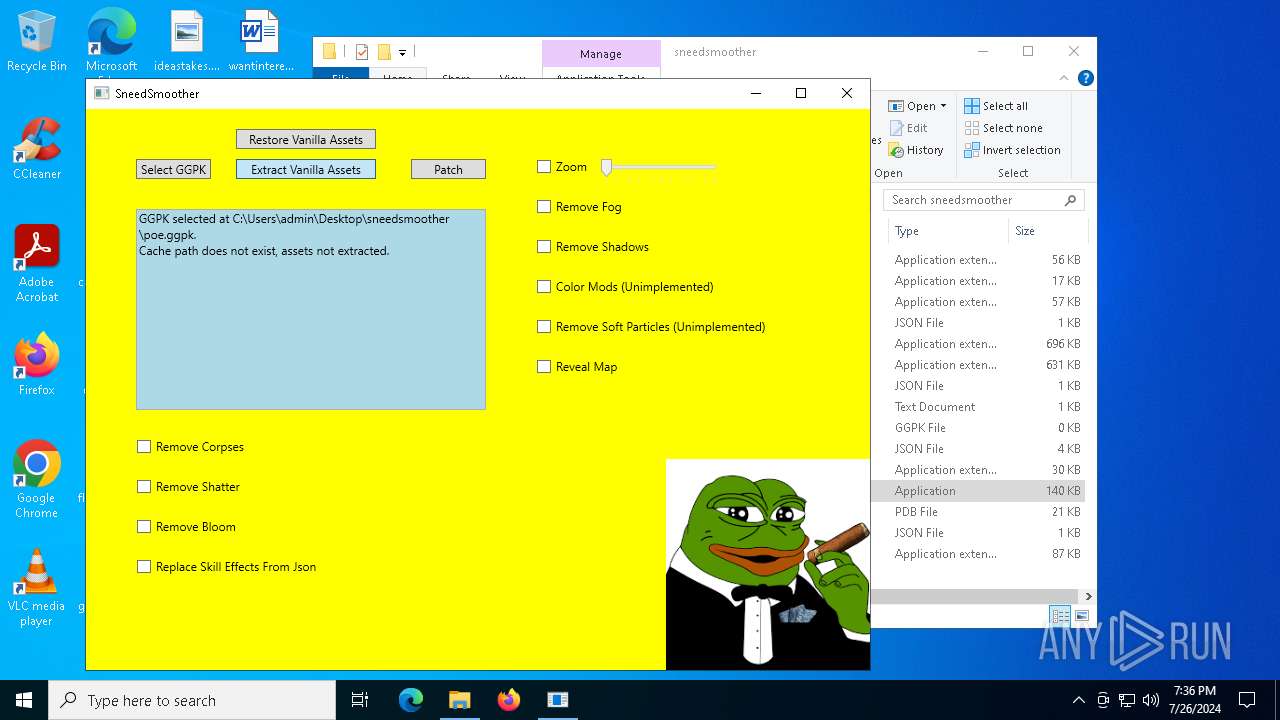Open the Open dropdown arrow in Explorer ribbon

point(943,106)
